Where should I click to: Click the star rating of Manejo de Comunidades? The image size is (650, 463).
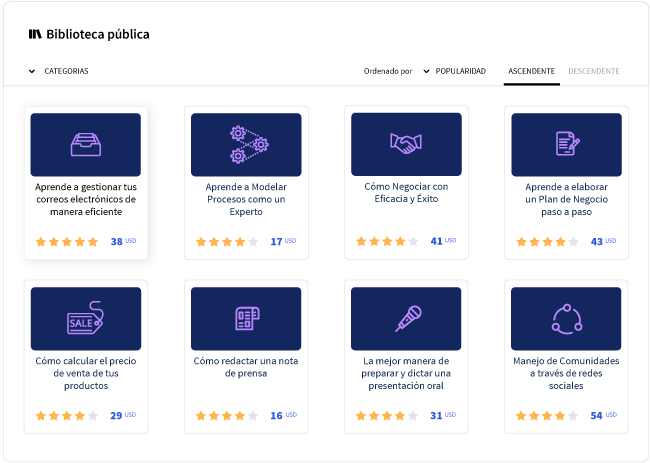tap(547, 416)
